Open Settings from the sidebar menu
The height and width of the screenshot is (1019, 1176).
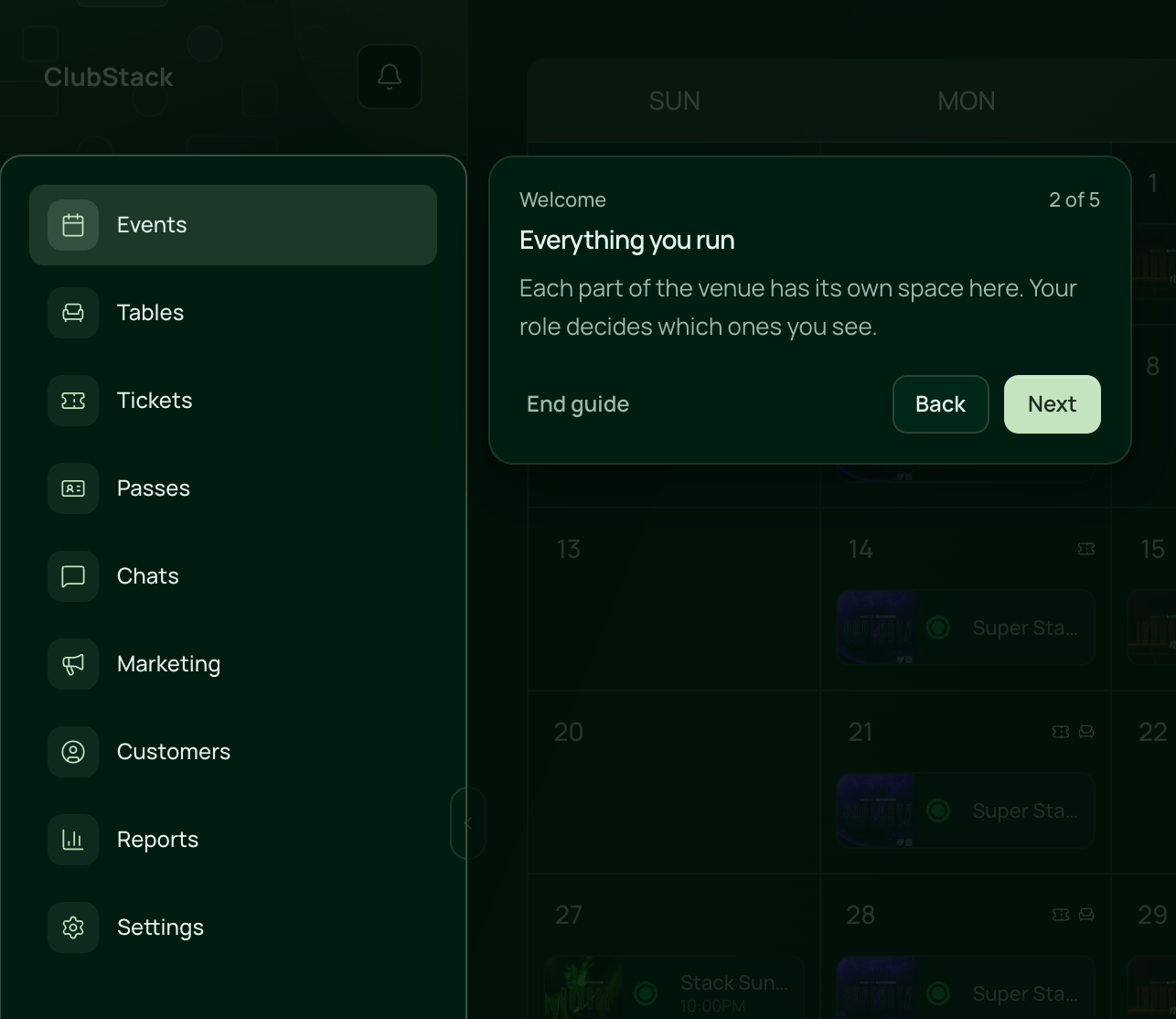pyautogui.click(x=233, y=928)
